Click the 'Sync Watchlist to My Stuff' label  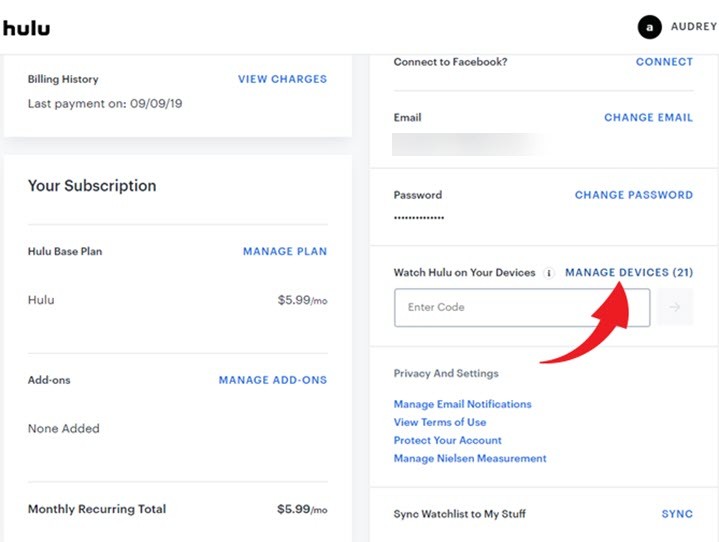tap(459, 514)
